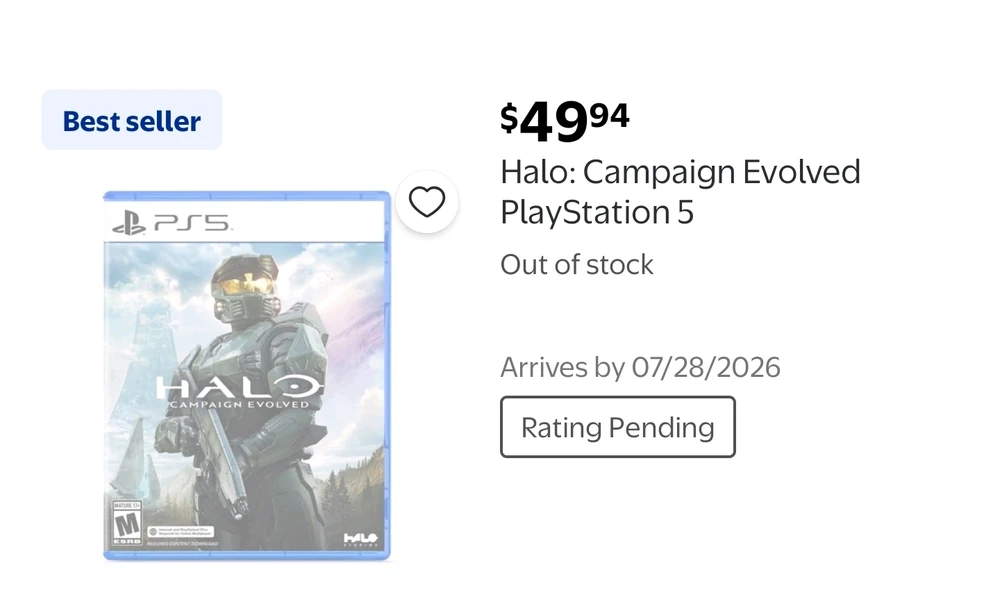Click the $49.94 price
The width and height of the screenshot is (1000, 601).
click(564, 121)
